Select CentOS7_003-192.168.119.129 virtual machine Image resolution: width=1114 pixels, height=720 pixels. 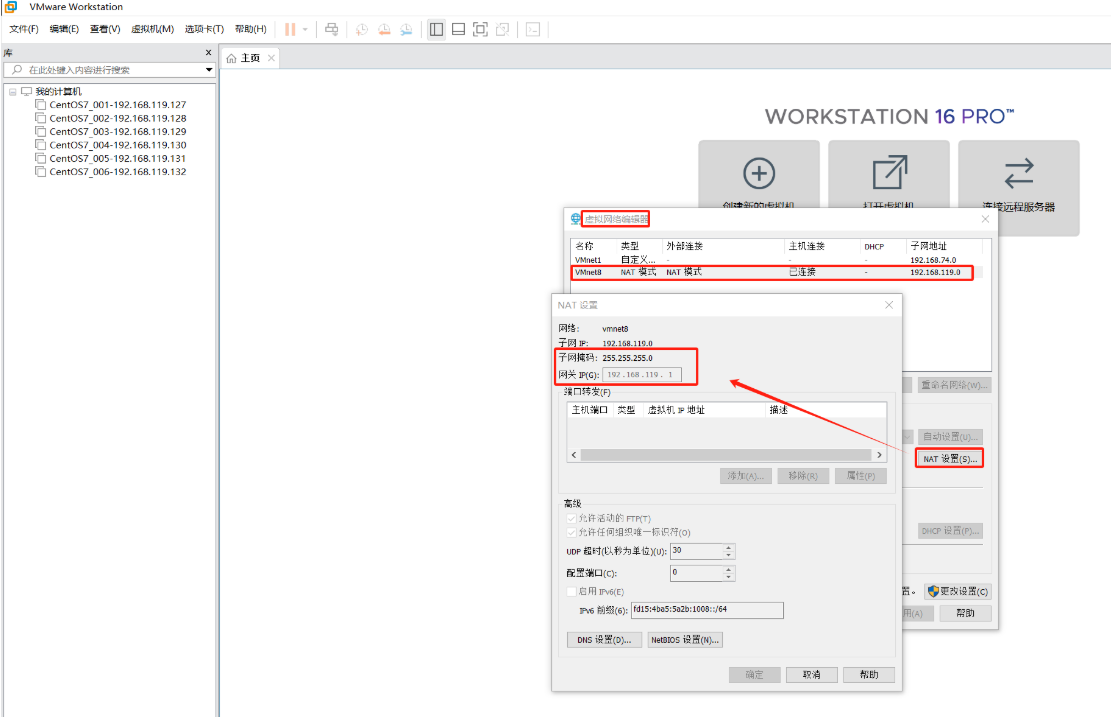point(111,131)
